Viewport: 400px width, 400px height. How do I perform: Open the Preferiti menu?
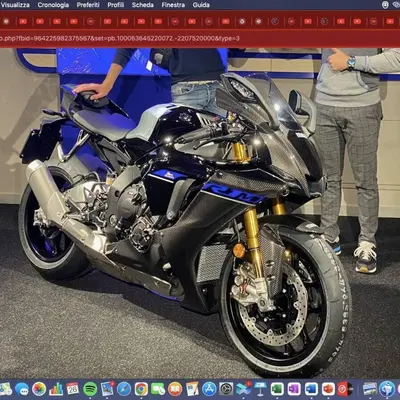point(88,5)
